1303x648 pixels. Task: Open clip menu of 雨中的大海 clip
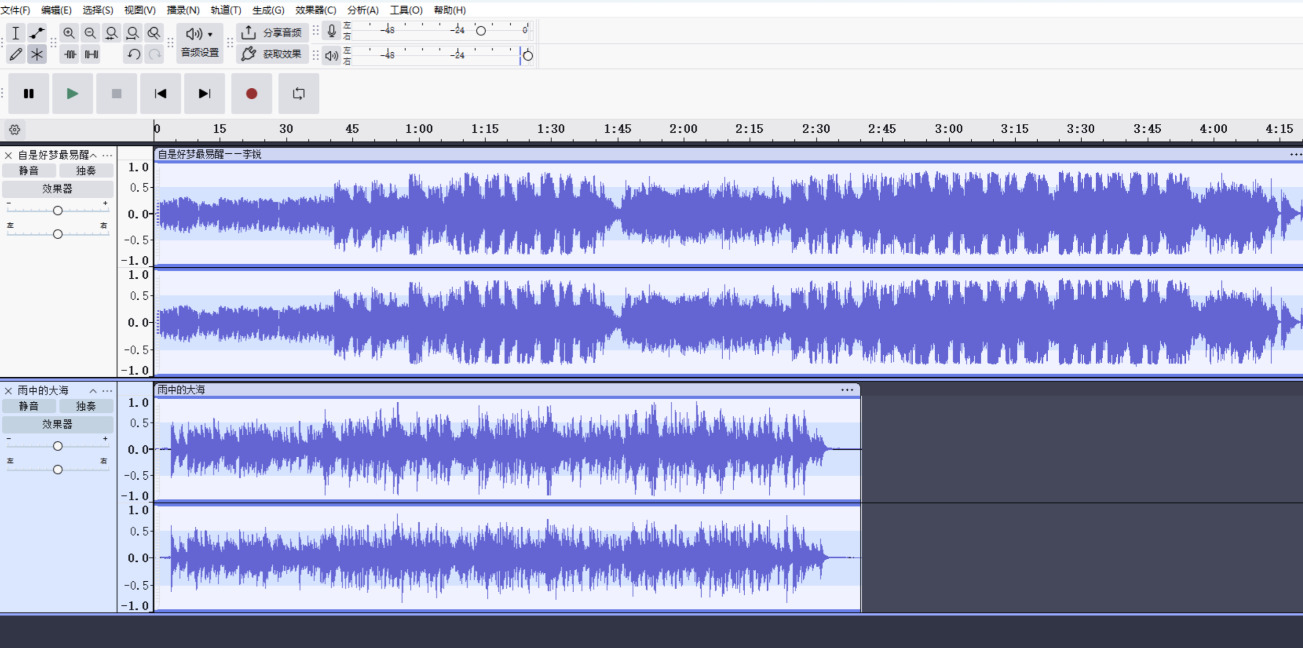pos(847,390)
